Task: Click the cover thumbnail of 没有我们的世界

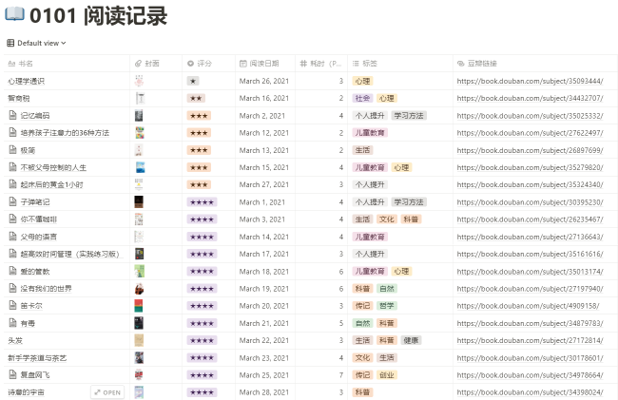Action: click(139, 288)
